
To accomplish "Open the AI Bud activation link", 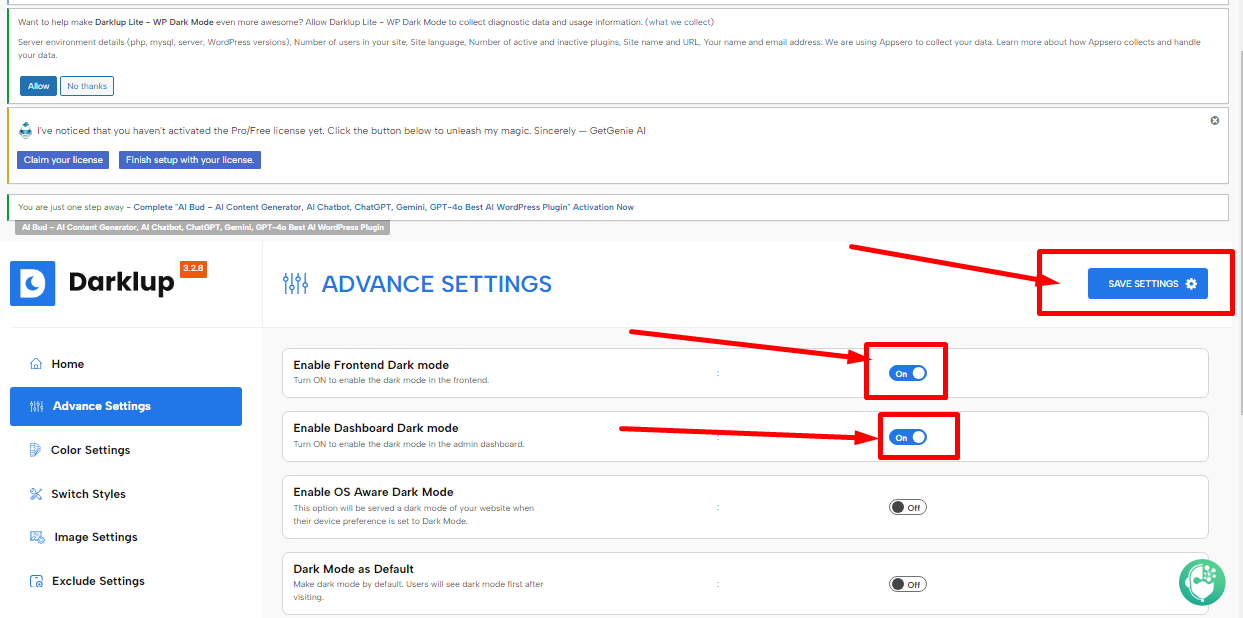I will [x=383, y=207].
